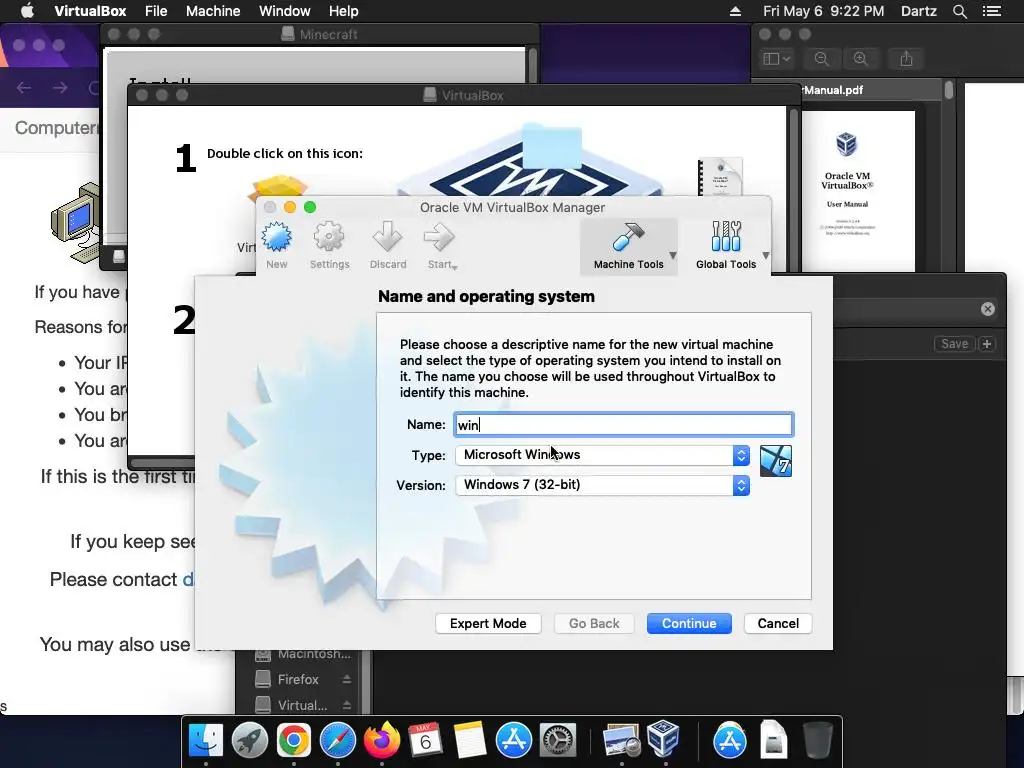Image resolution: width=1024 pixels, height=768 pixels.
Task: Open the Apple menu
Action: [27, 11]
